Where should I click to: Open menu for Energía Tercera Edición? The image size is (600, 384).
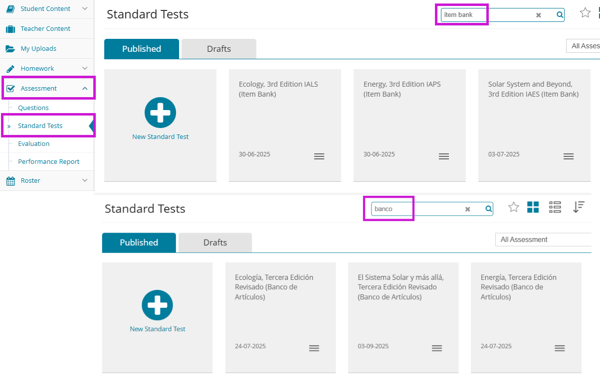click(x=560, y=348)
